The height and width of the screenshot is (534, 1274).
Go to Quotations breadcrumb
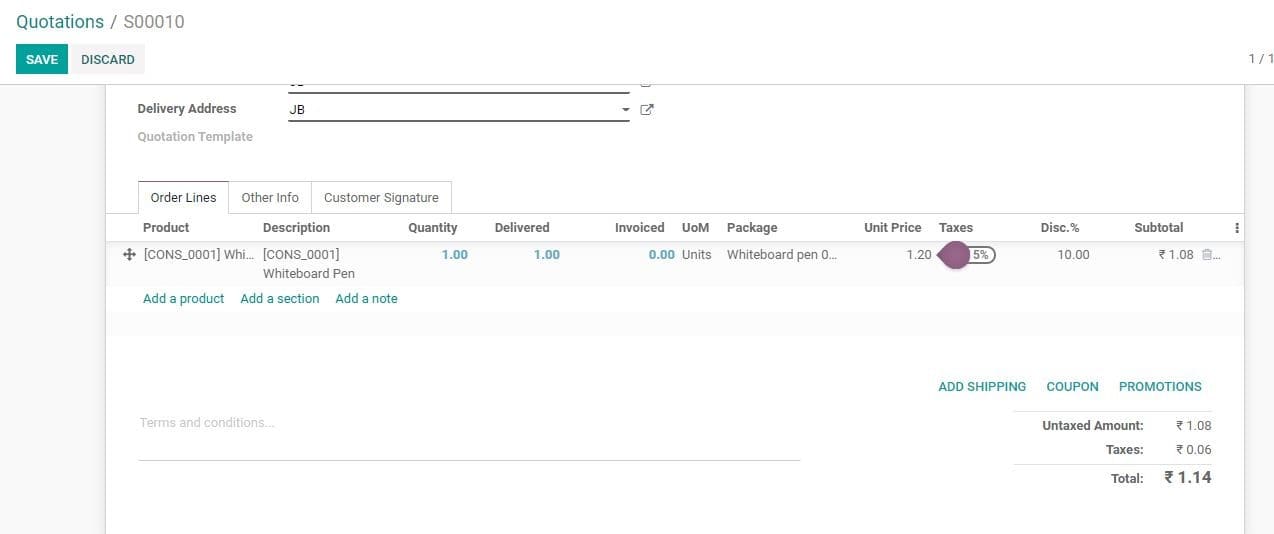[60, 22]
